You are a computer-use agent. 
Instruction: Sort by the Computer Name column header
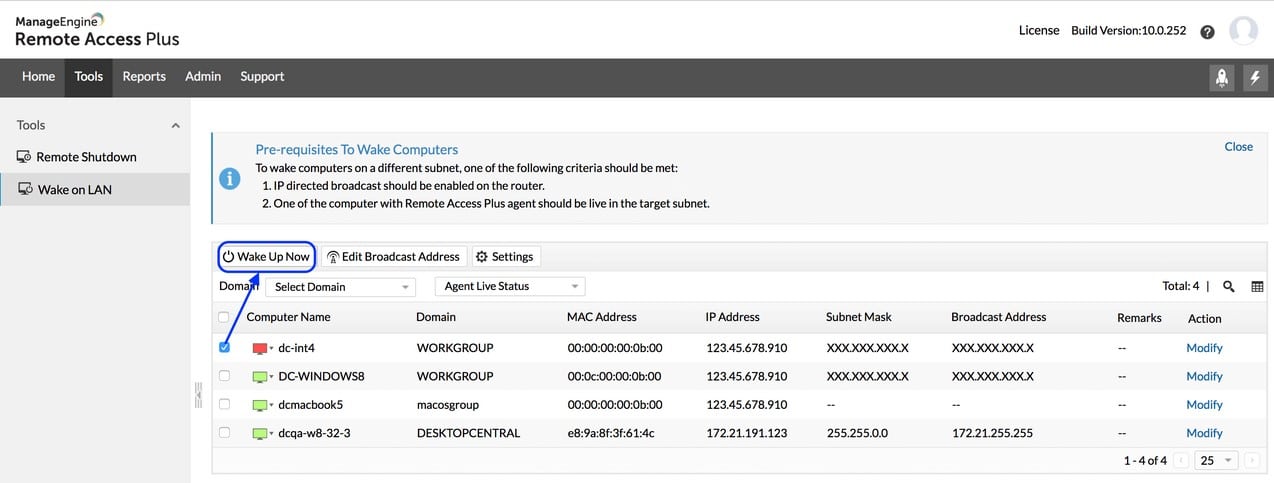pyautogui.click(x=288, y=317)
